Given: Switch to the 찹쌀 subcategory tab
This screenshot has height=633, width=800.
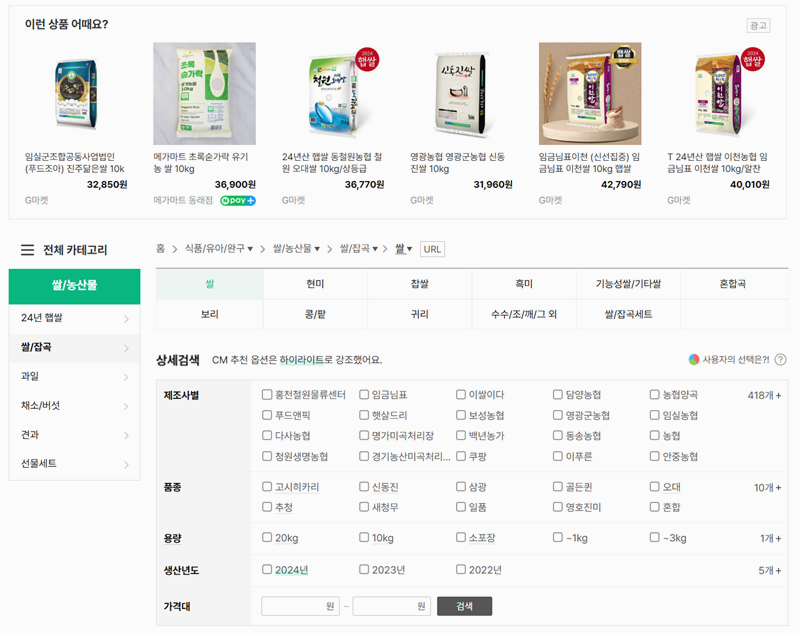Looking at the screenshot, I should (x=419, y=284).
